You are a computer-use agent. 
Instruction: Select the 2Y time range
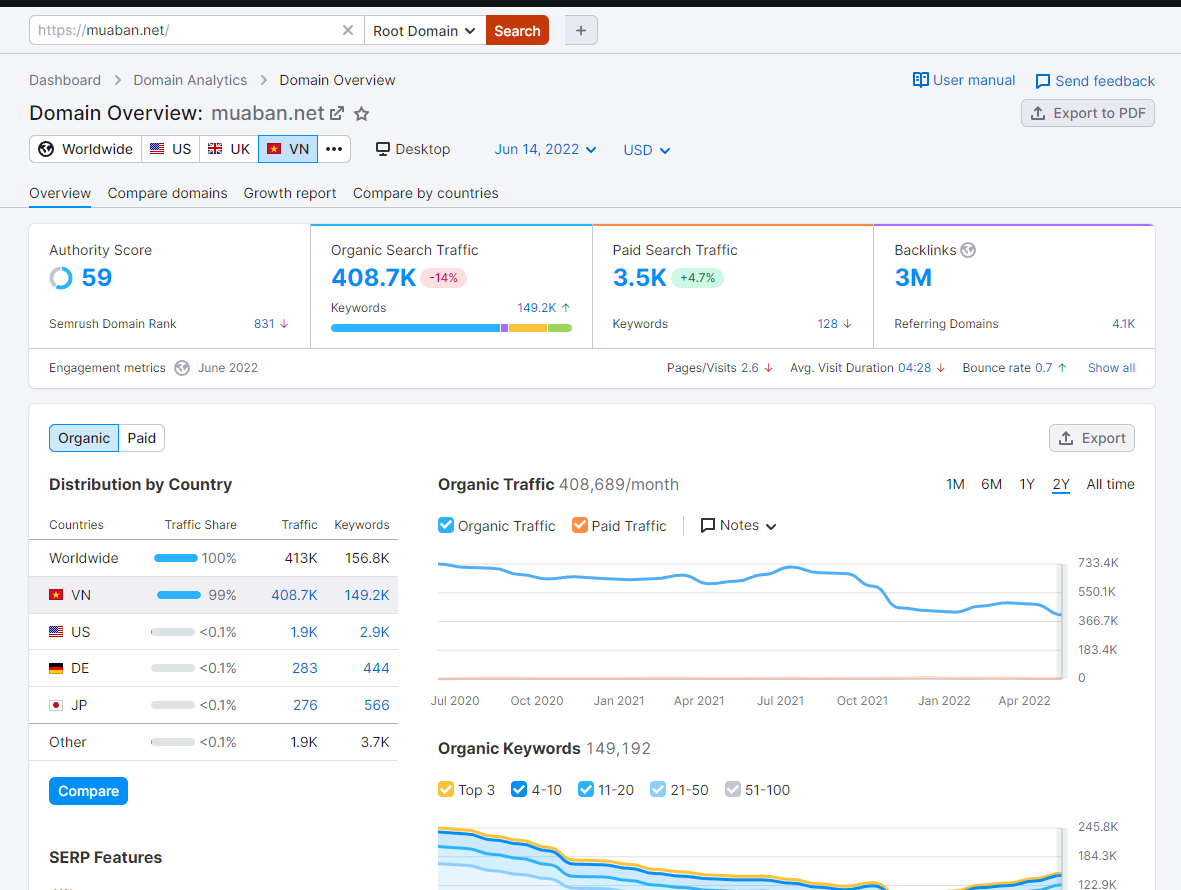1060,484
